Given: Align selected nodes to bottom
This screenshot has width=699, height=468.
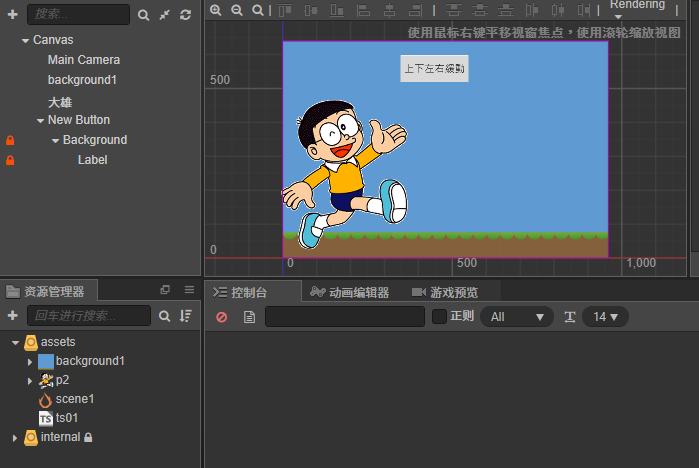Looking at the screenshot, I should coord(337,10).
